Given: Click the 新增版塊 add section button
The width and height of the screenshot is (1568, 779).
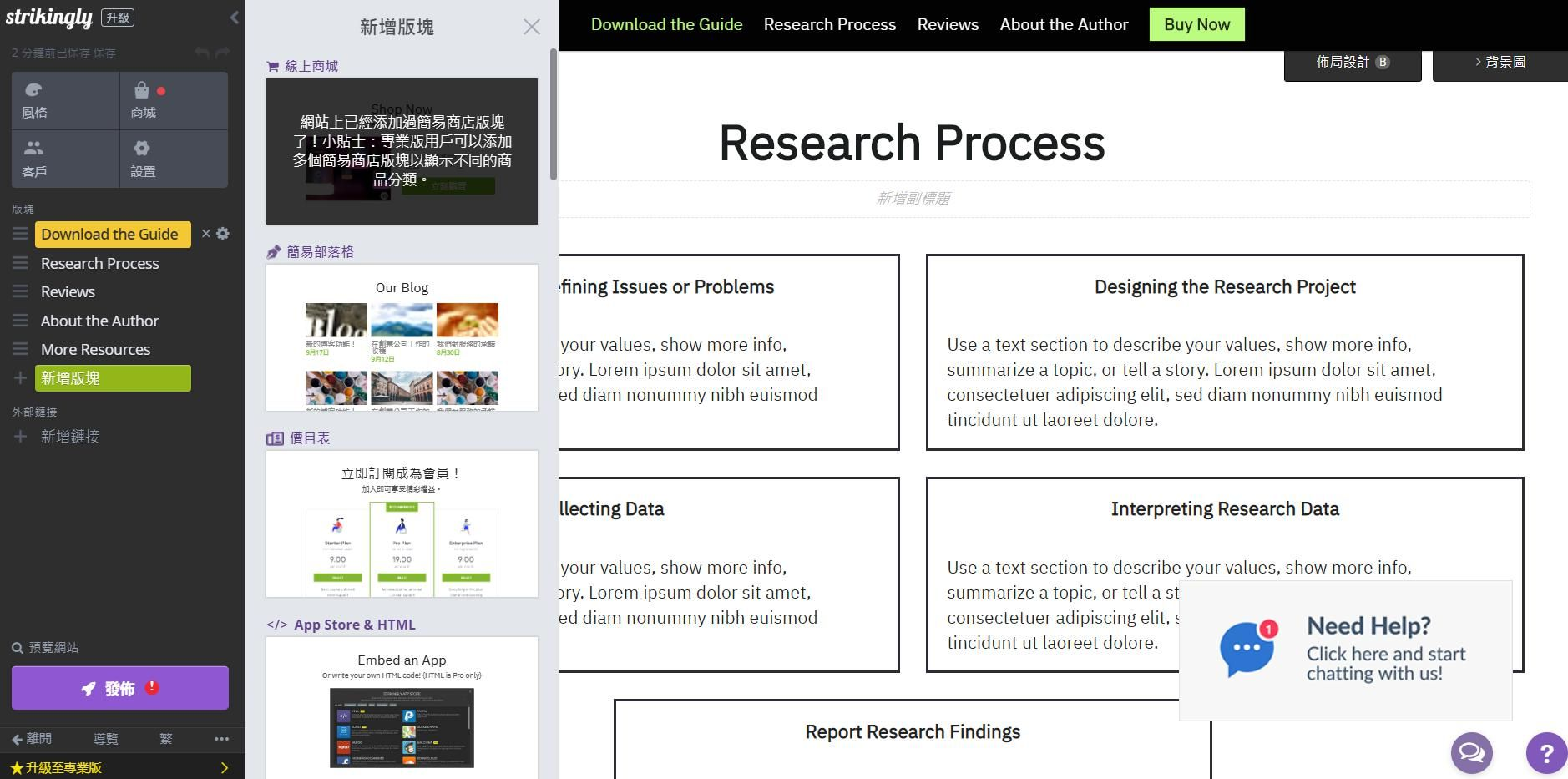Looking at the screenshot, I should click(113, 378).
